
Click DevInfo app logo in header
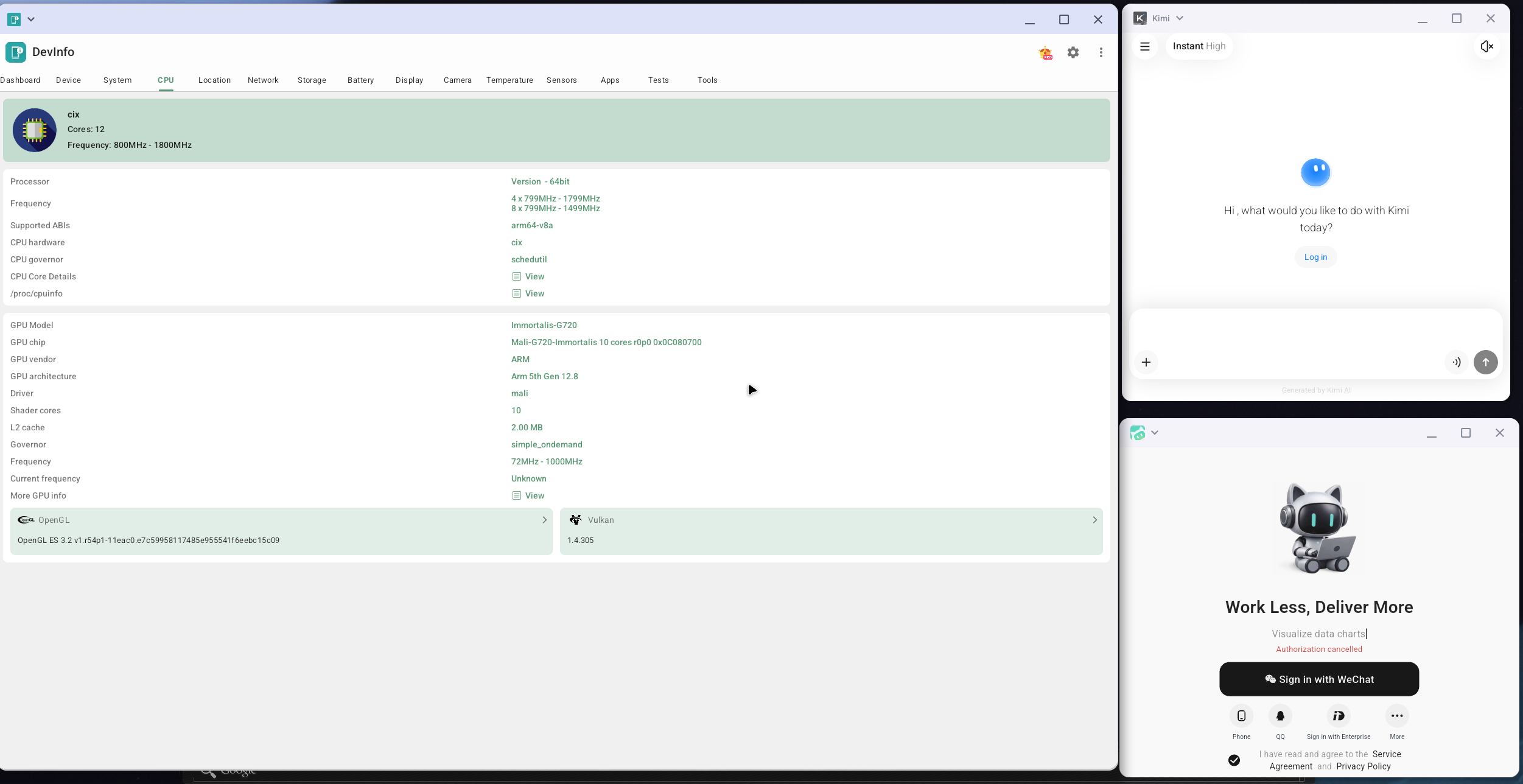pyautogui.click(x=16, y=52)
